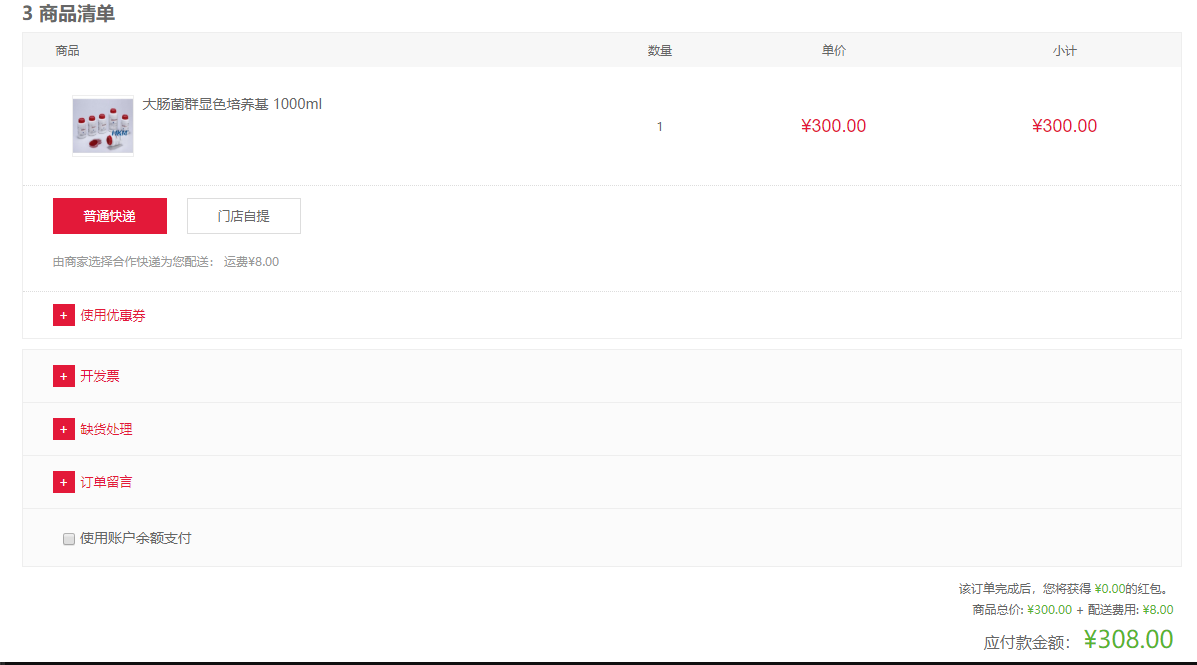Click the 单价 column header

[834, 50]
